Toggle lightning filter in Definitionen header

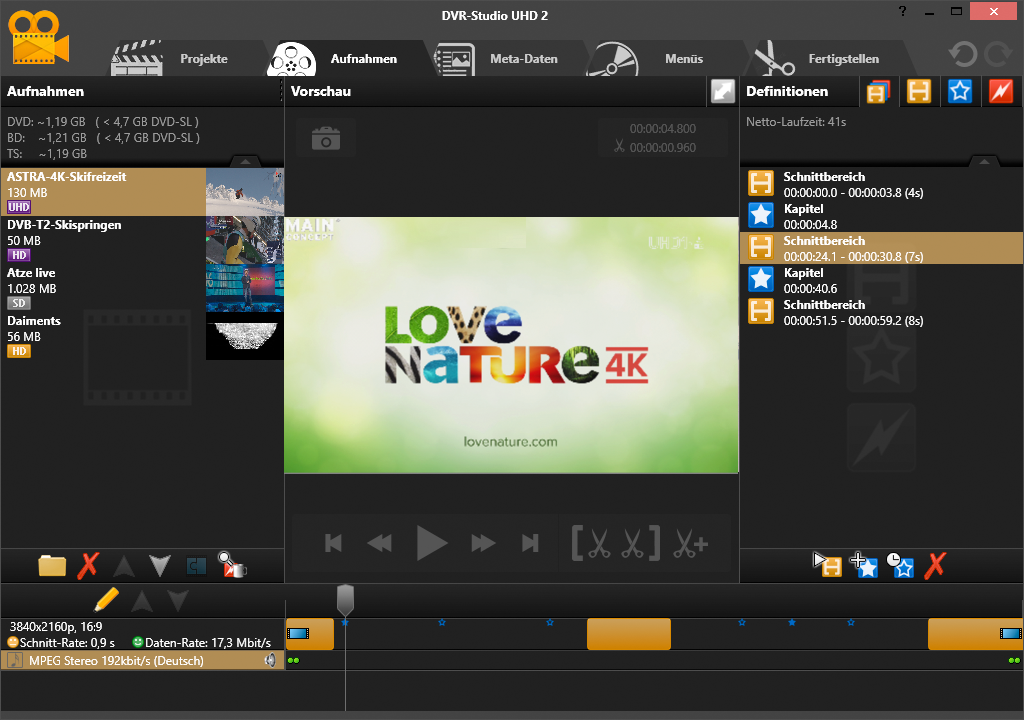coord(1000,91)
